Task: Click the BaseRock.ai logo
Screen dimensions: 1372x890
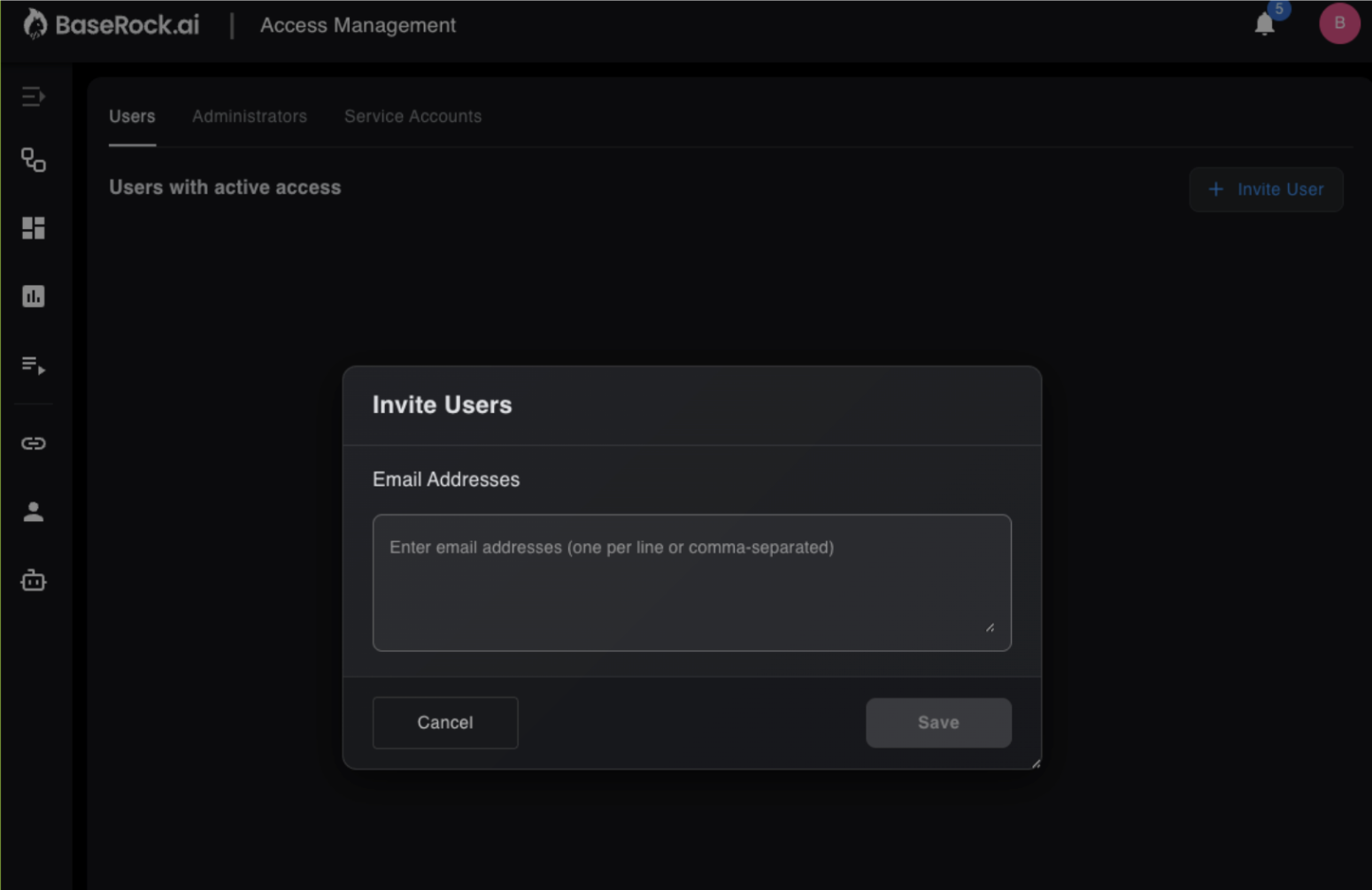Action: [x=112, y=25]
